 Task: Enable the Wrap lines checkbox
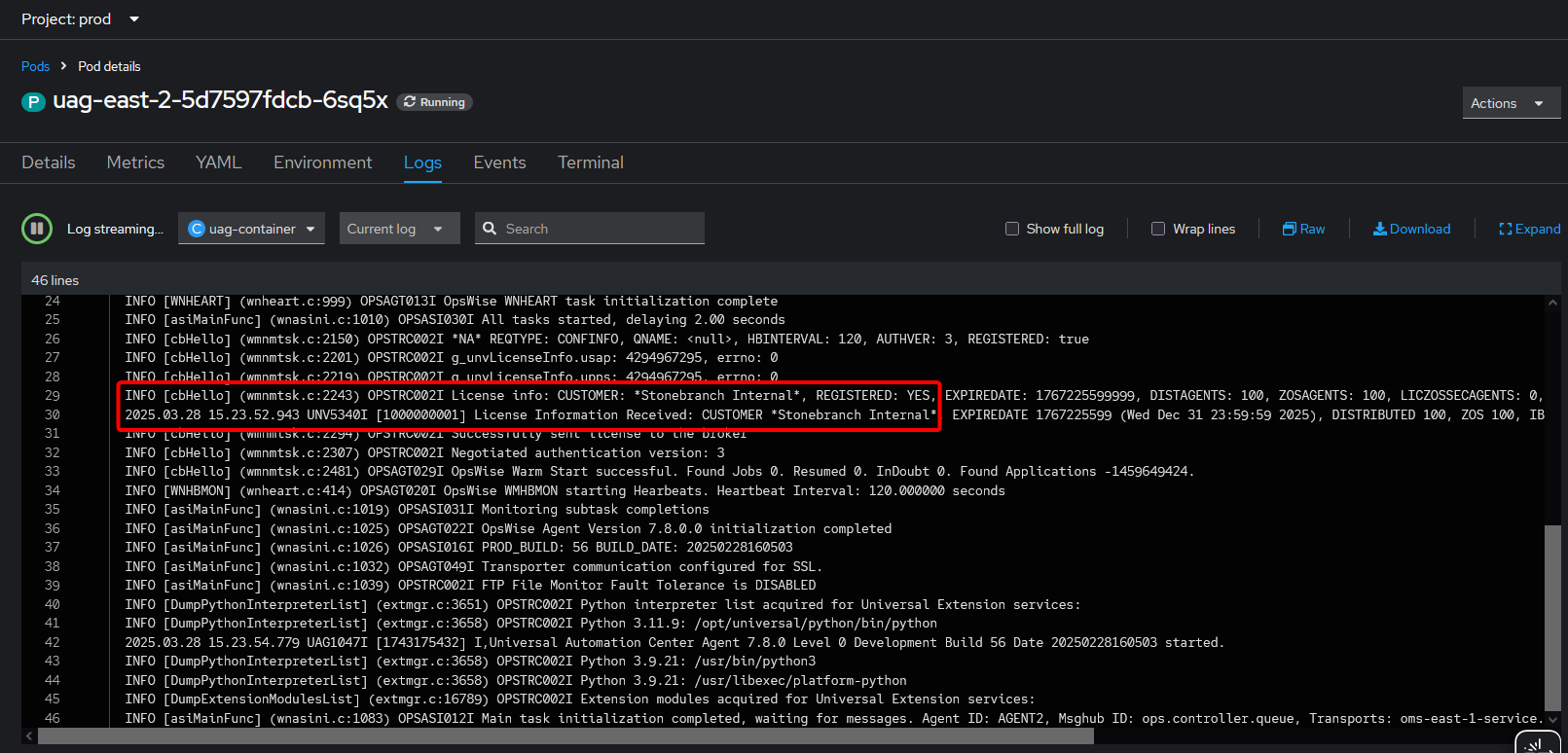(x=1158, y=229)
